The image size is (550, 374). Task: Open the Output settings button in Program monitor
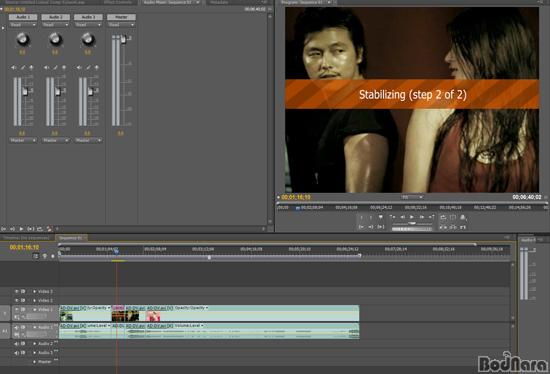tap(463, 218)
